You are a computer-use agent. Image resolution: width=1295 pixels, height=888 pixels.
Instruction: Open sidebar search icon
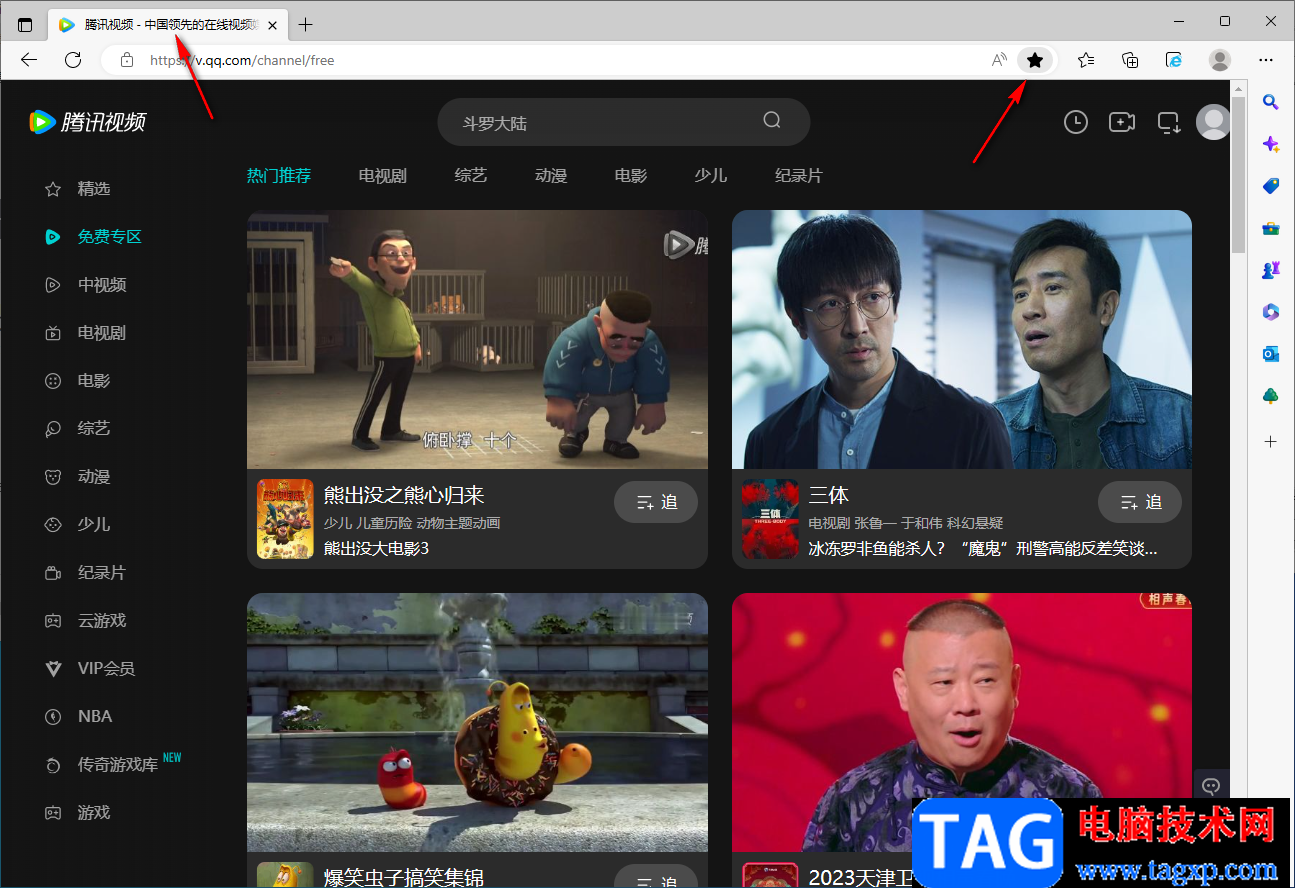coord(1270,101)
